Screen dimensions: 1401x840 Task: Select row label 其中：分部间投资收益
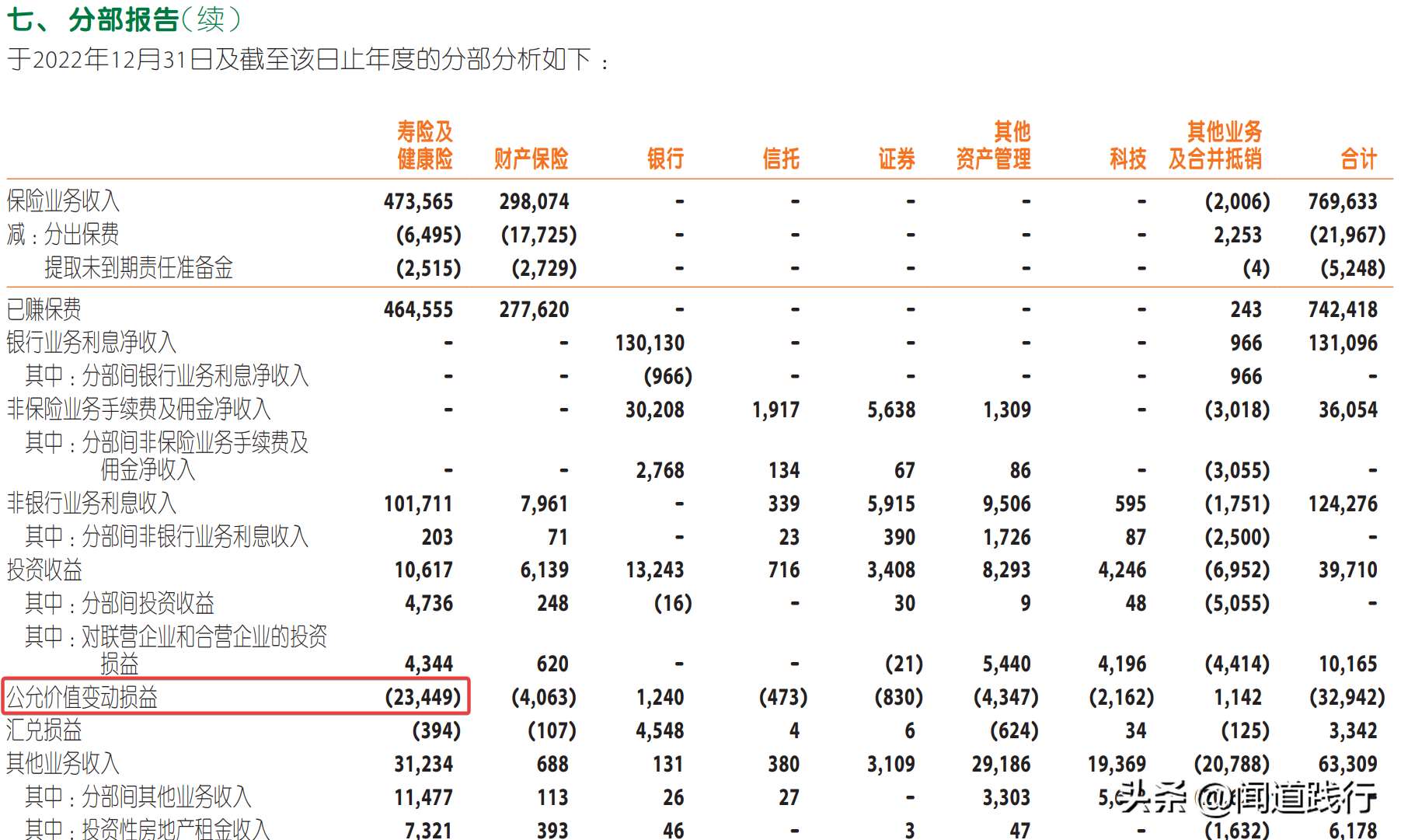[x=120, y=603]
